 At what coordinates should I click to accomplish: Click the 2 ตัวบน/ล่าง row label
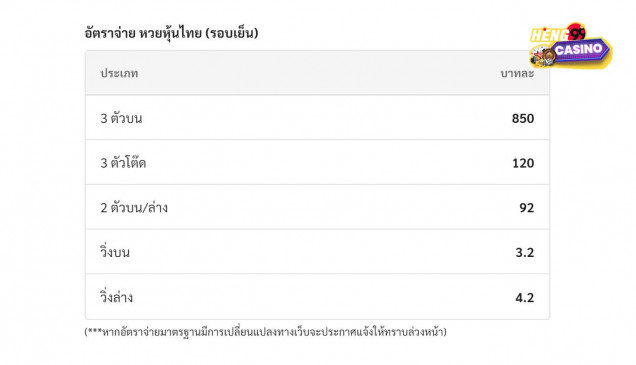134,208
